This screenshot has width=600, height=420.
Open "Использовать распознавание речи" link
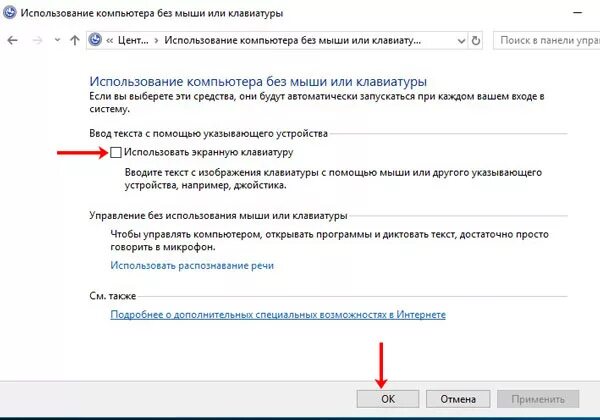pos(192,265)
